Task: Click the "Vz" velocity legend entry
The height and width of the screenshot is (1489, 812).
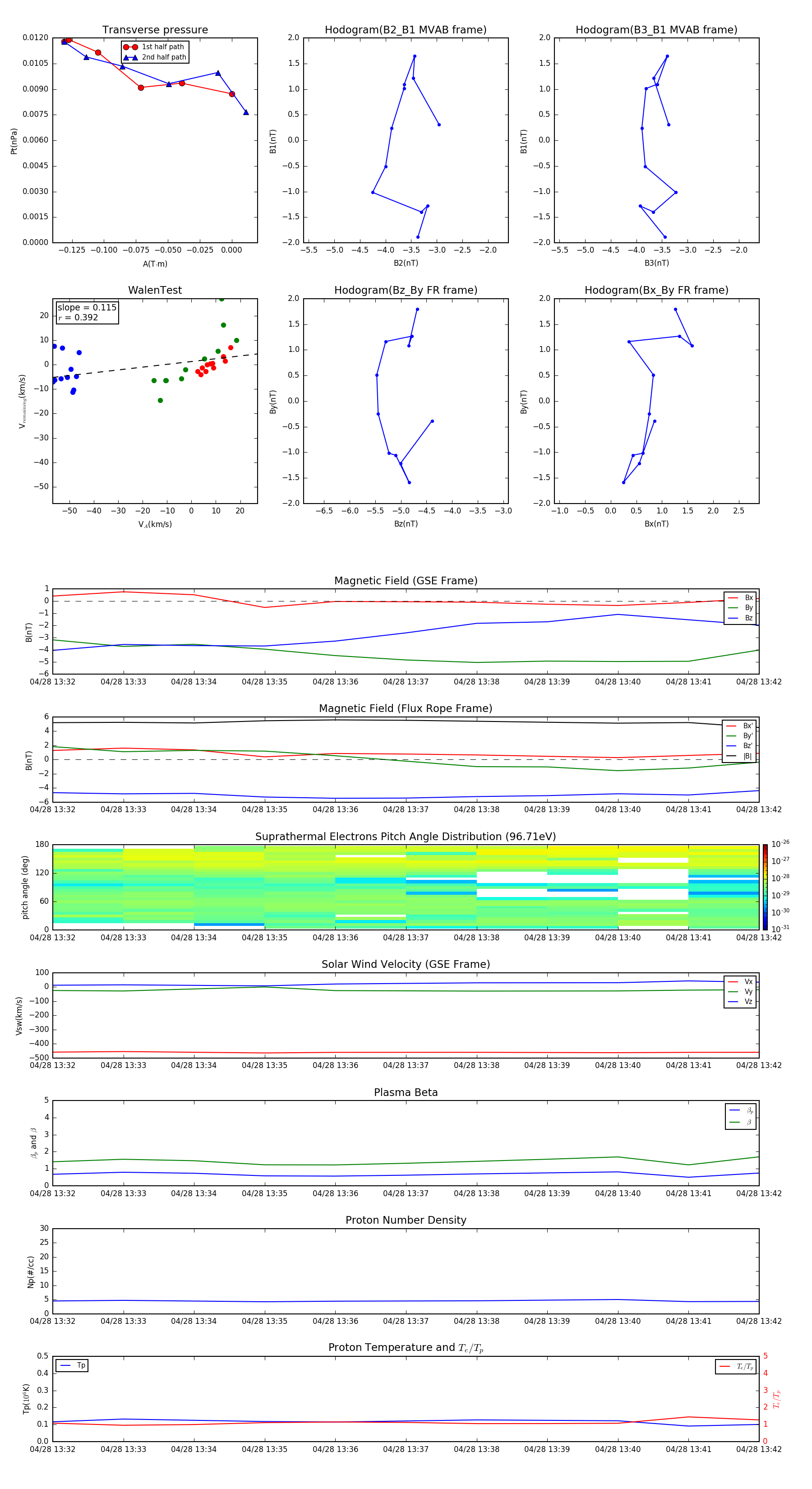Action: (740, 1001)
